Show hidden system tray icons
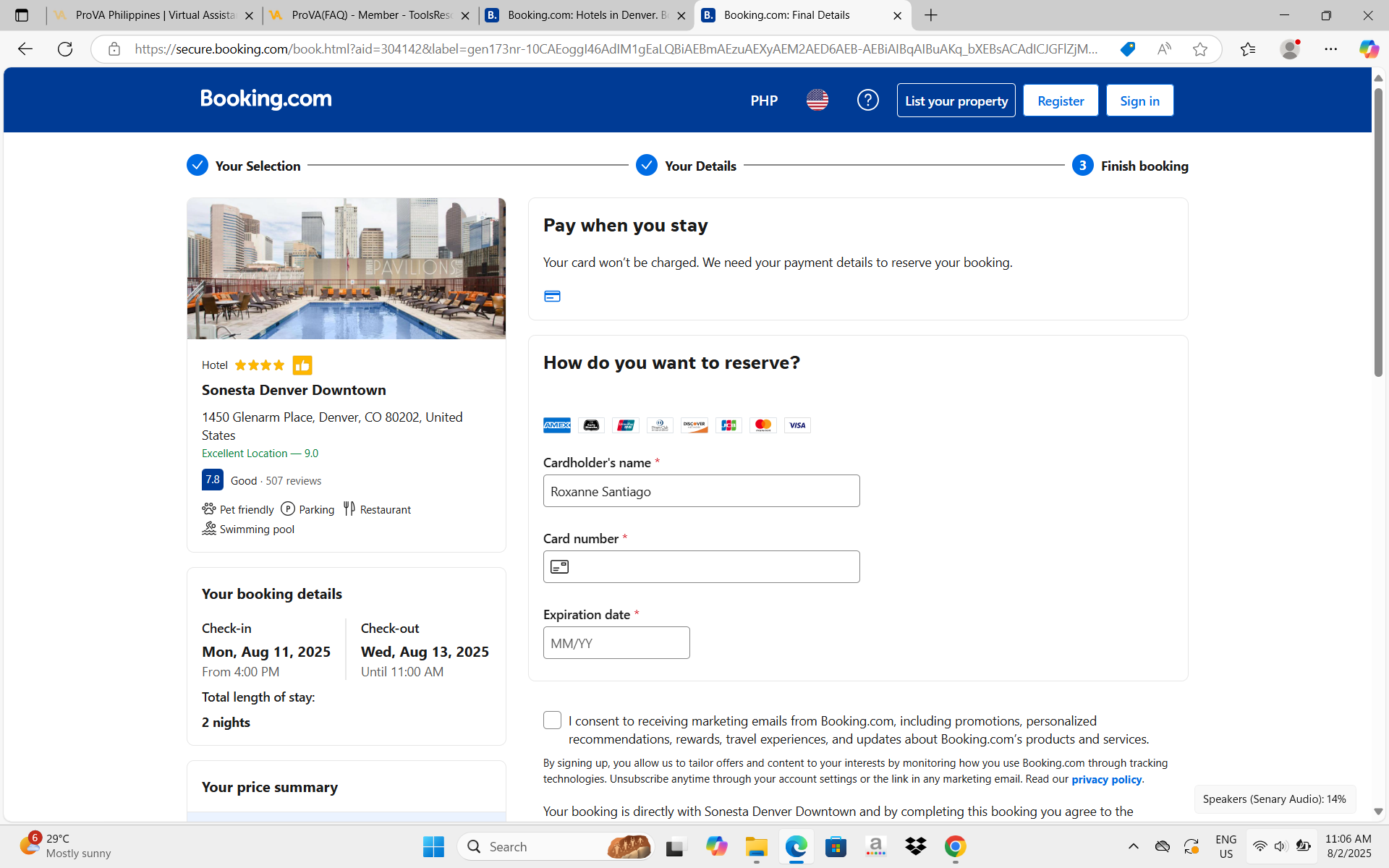 [1134, 846]
